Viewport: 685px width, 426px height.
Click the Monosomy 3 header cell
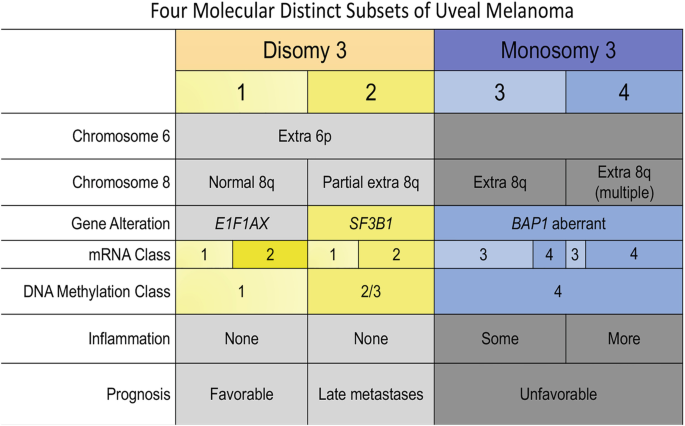click(x=559, y=50)
